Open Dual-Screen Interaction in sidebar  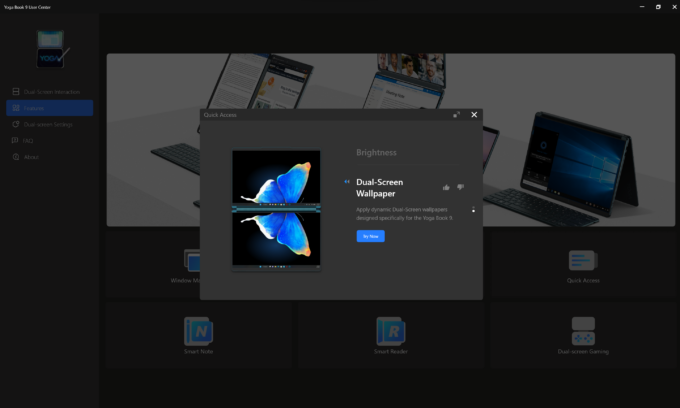(x=52, y=92)
